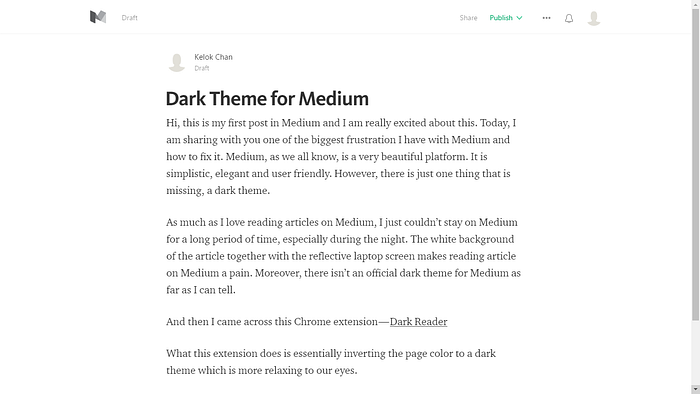Open the user profile avatar in header
Viewport: 700px width, 394px height.
pos(594,18)
